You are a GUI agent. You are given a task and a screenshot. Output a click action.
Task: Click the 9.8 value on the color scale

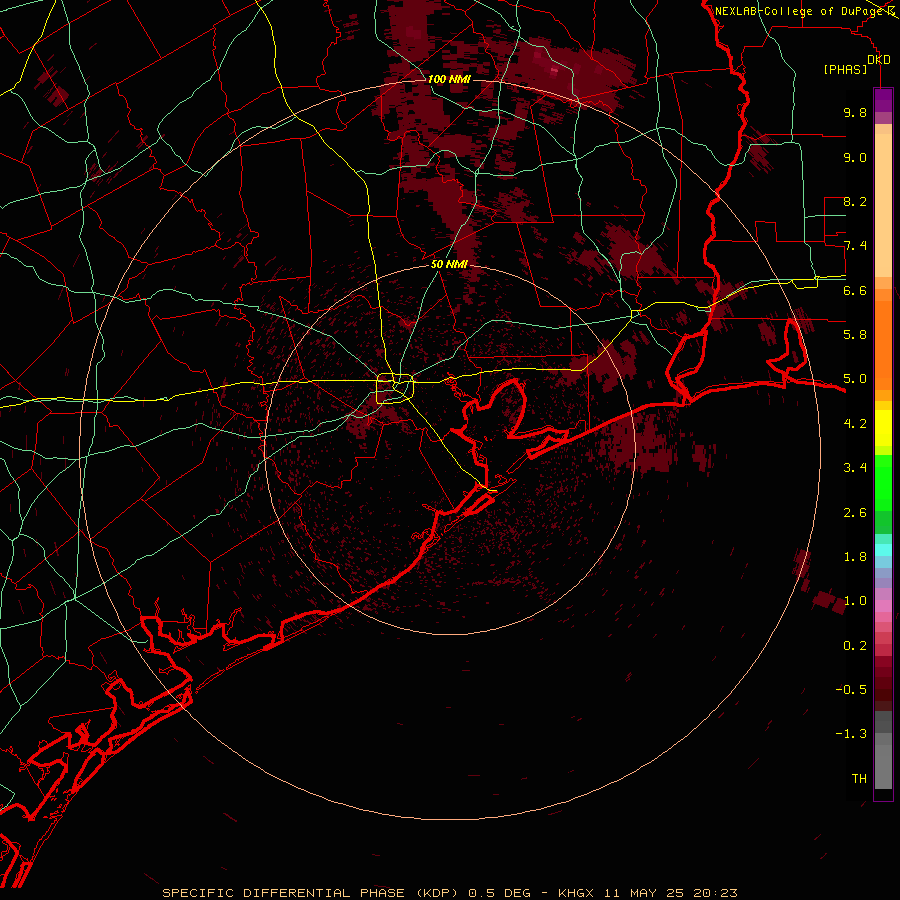(855, 112)
